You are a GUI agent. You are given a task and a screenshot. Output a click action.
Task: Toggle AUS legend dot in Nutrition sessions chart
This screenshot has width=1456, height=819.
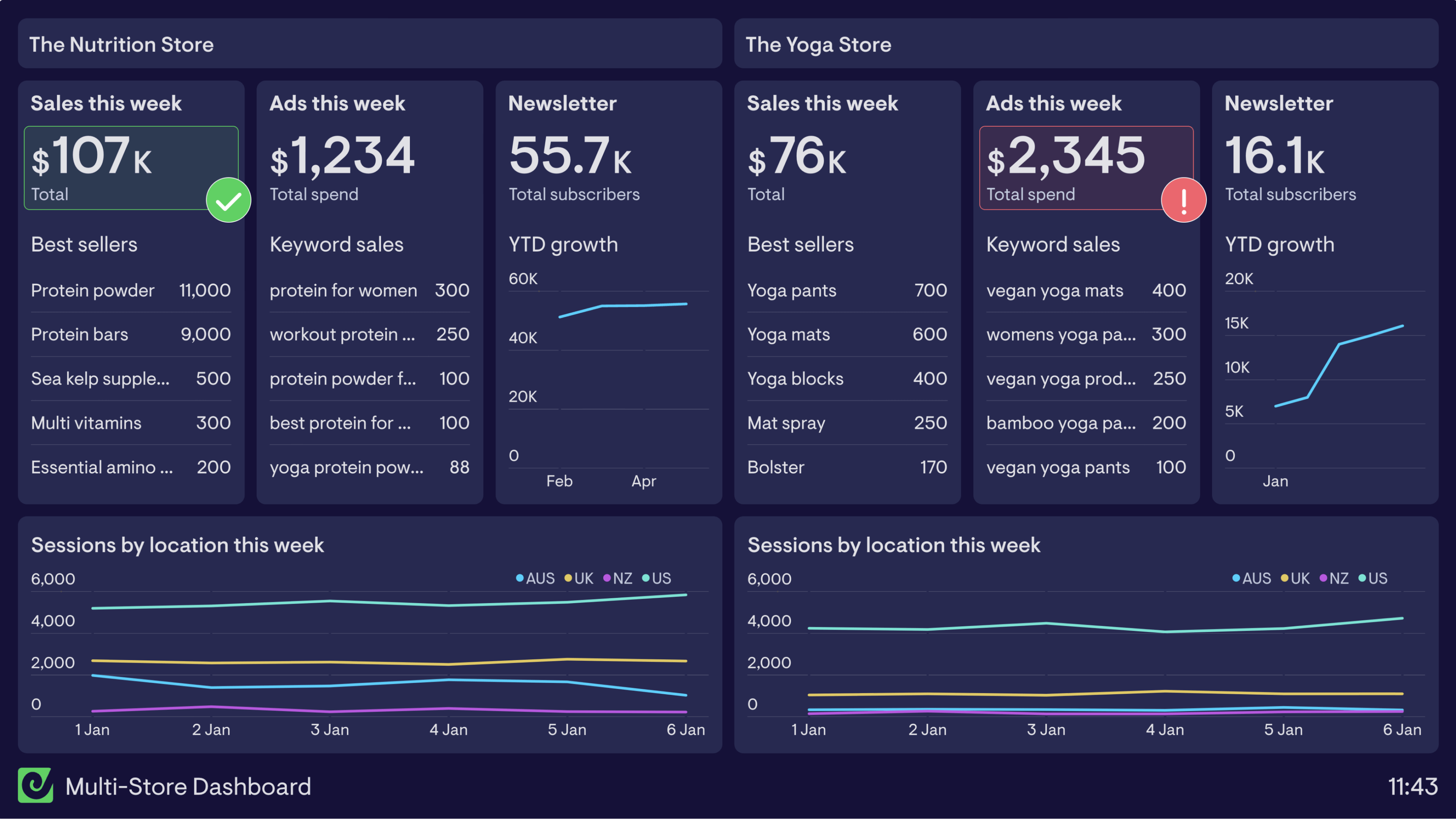pyautogui.click(x=519, y=578)
